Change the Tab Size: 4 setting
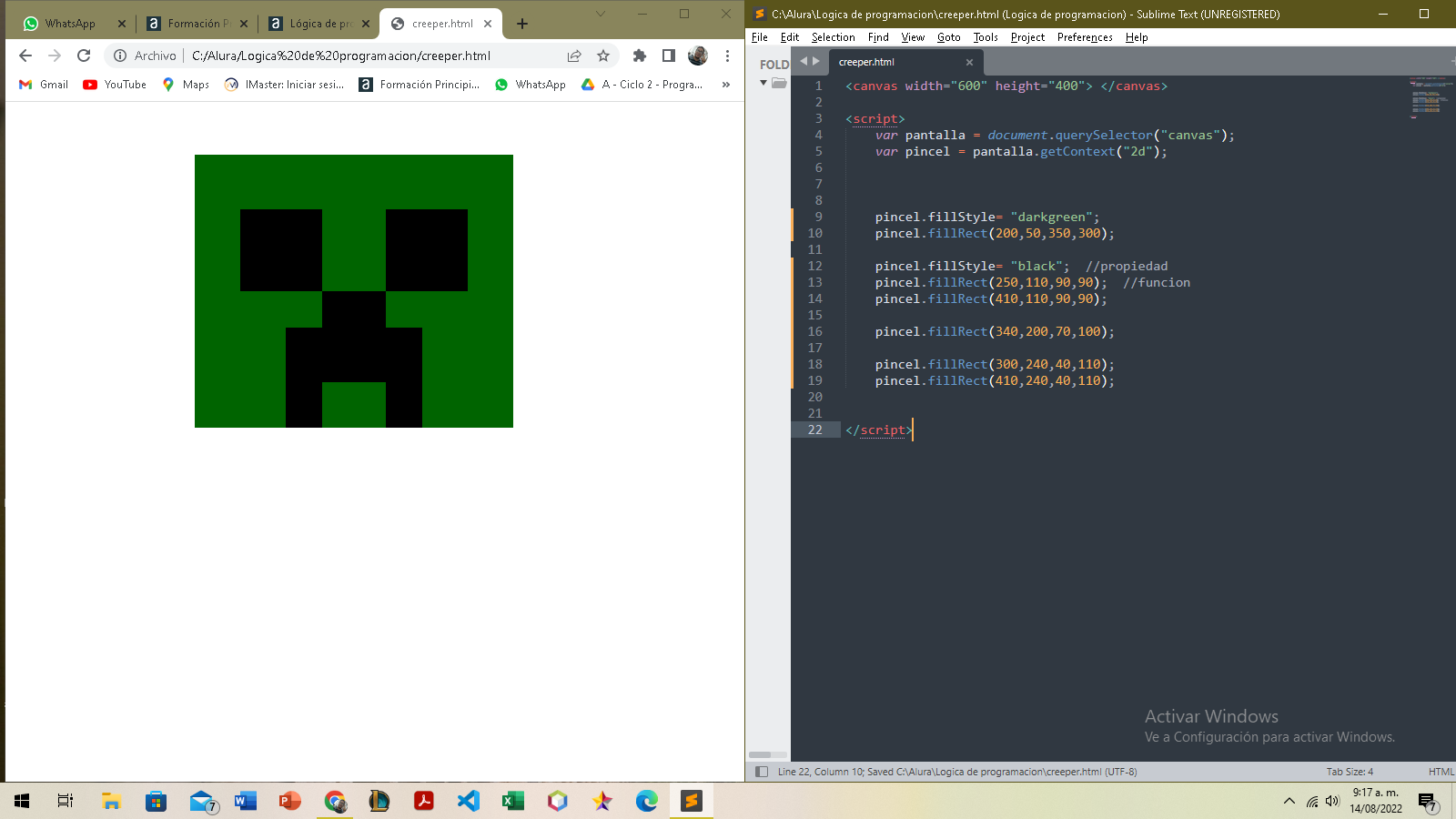The height and width of the screenshot is (819, 1456). [x=1350, y=772]
